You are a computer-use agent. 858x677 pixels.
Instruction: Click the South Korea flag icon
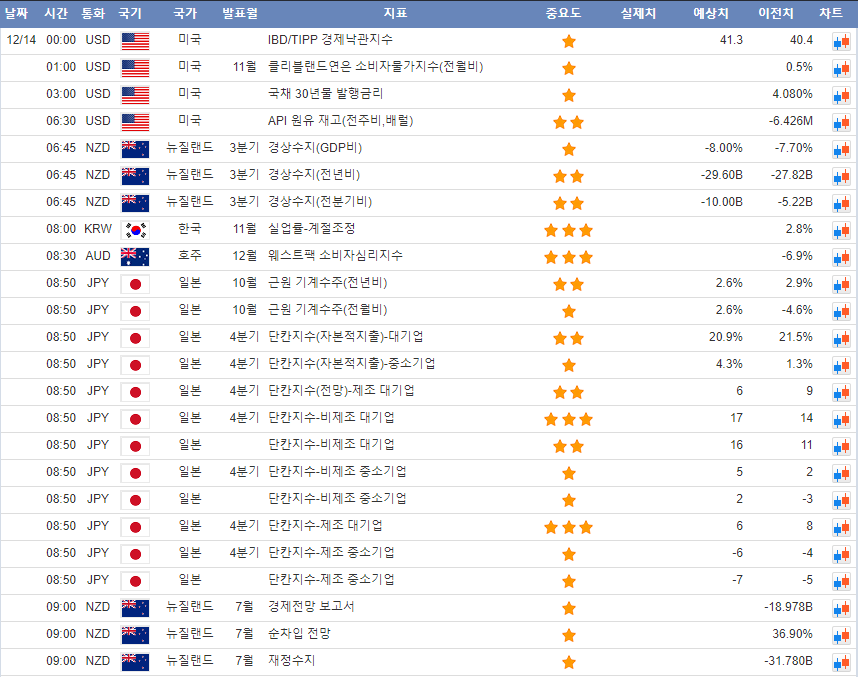click(135, 229)
